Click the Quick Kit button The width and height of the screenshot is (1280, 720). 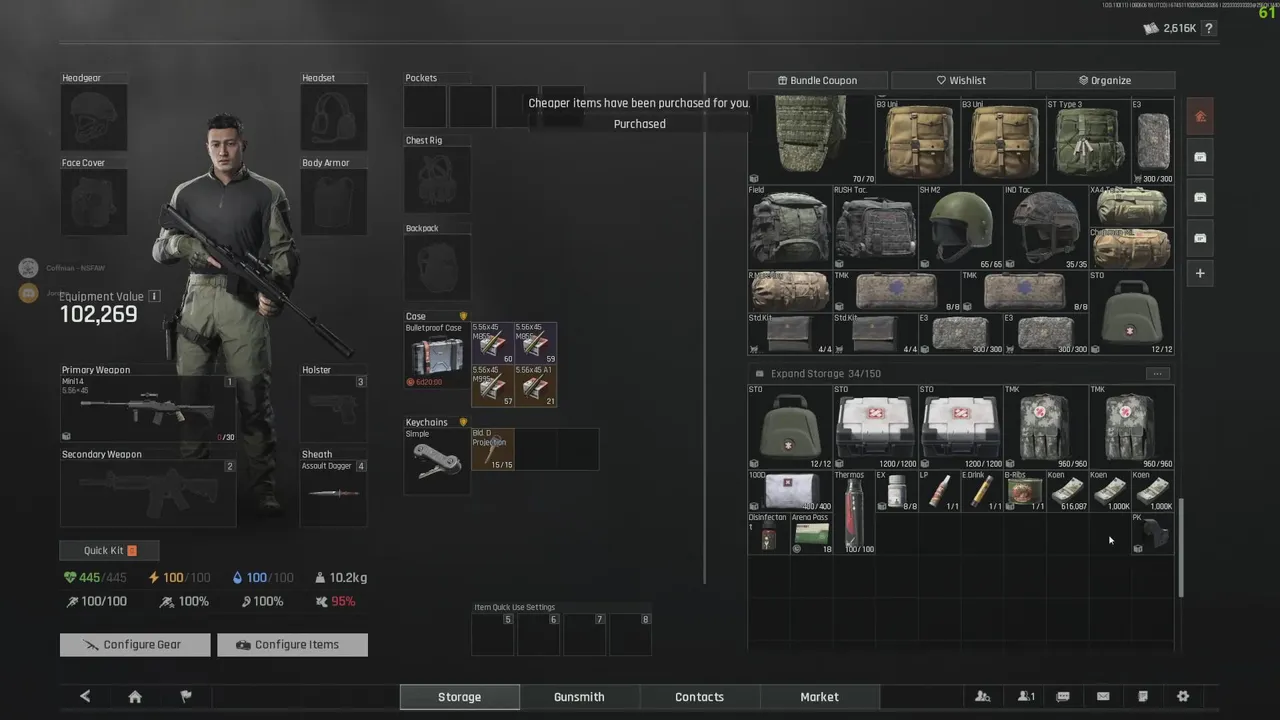coord(109,550)
